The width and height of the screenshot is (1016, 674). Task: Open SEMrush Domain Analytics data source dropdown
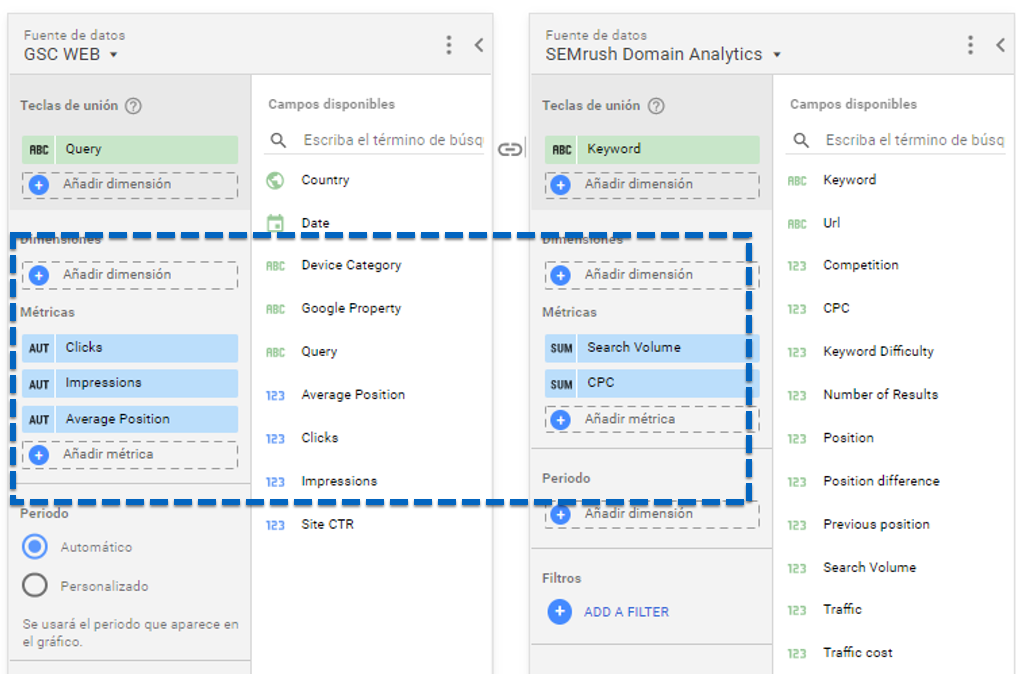click(777, 55)
